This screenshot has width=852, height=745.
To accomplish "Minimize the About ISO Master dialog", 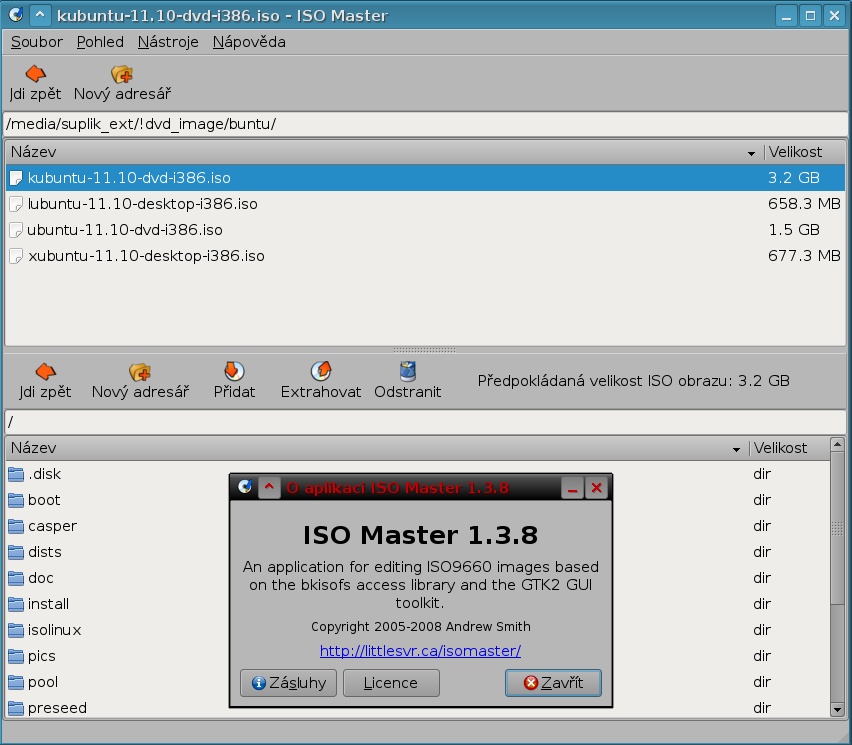I will coord(572,488).
